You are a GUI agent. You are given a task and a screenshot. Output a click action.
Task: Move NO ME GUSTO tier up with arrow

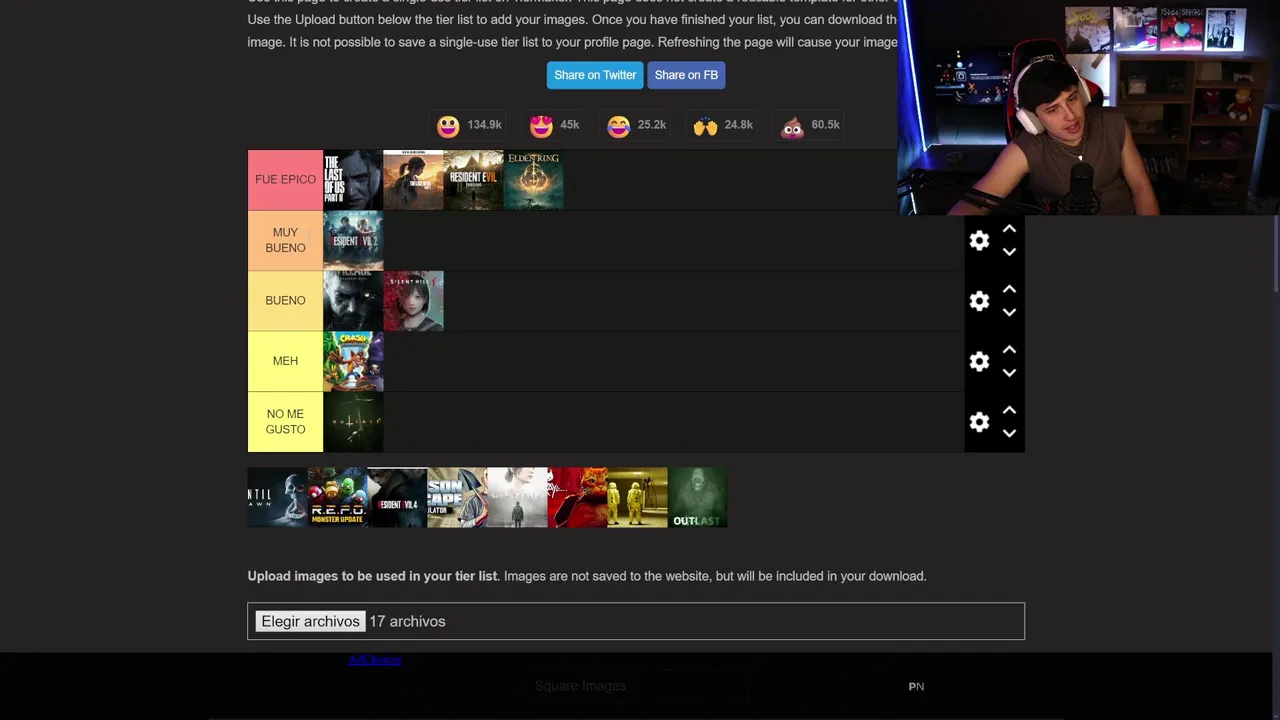click(1009, 410)
